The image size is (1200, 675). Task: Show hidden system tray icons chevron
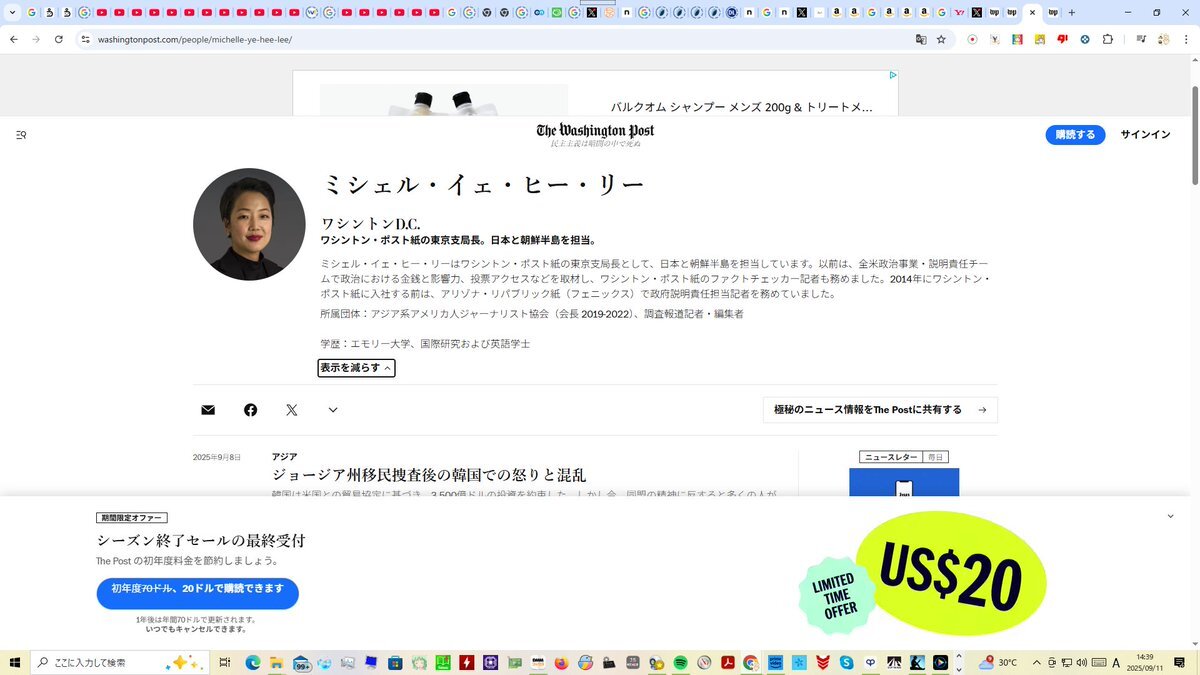pyautogui.click(x=1036, y=662)
